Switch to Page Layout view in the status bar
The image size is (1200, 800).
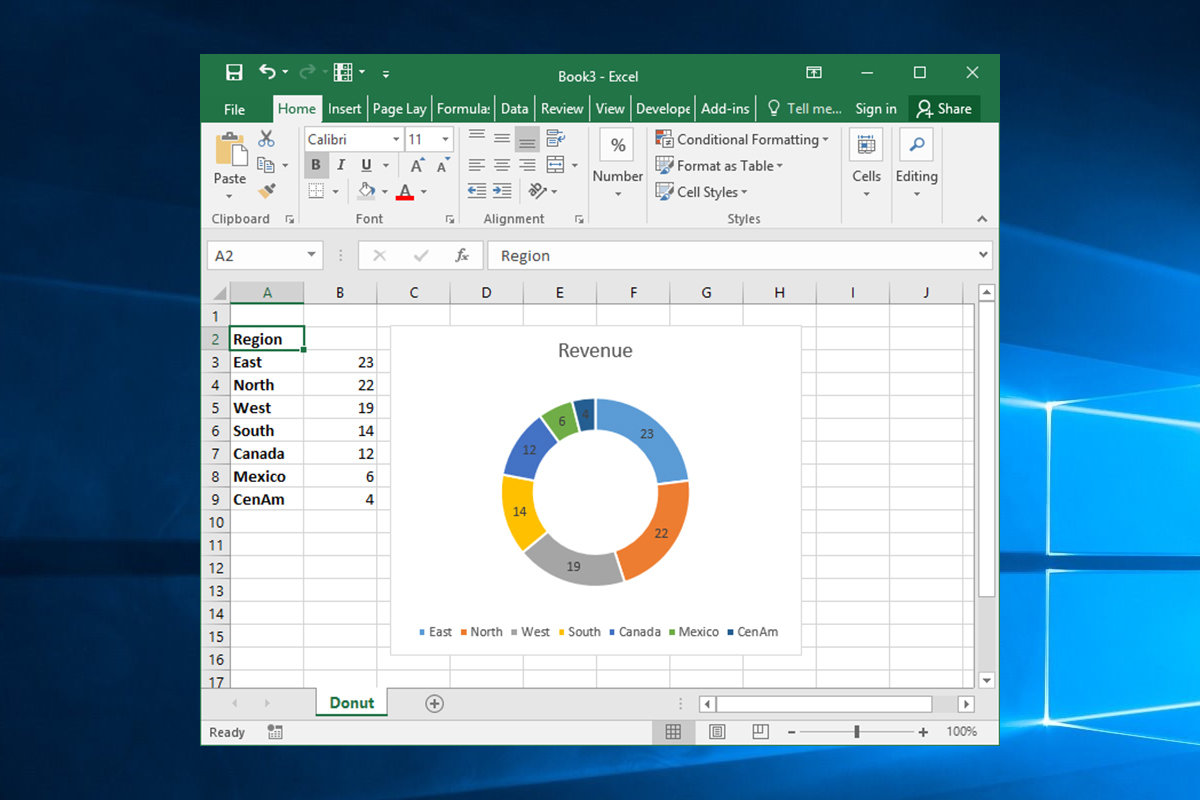point(717,732)
